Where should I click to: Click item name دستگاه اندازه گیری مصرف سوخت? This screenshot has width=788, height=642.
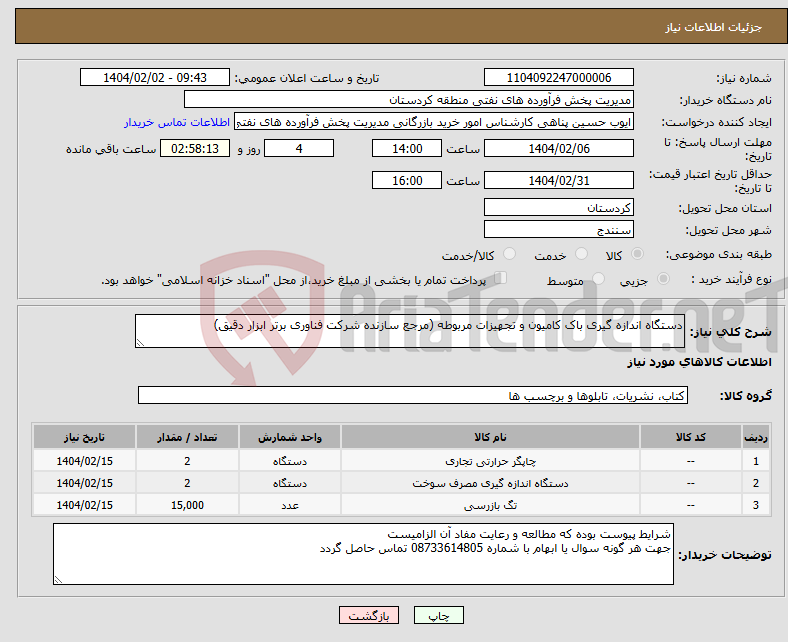(x=490, y=483)
